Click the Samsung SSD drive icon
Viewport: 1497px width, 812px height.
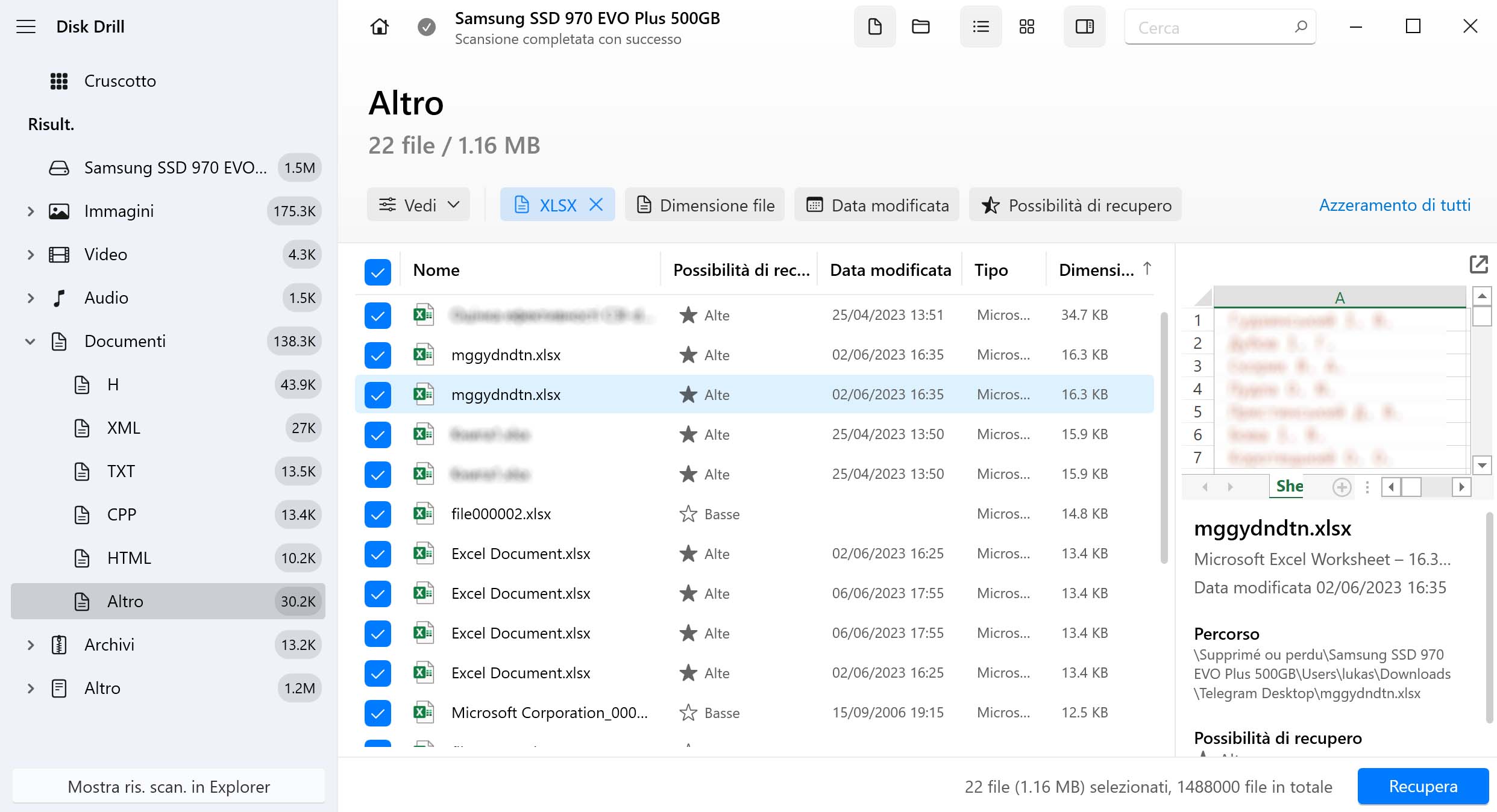(x=59, y=167)
